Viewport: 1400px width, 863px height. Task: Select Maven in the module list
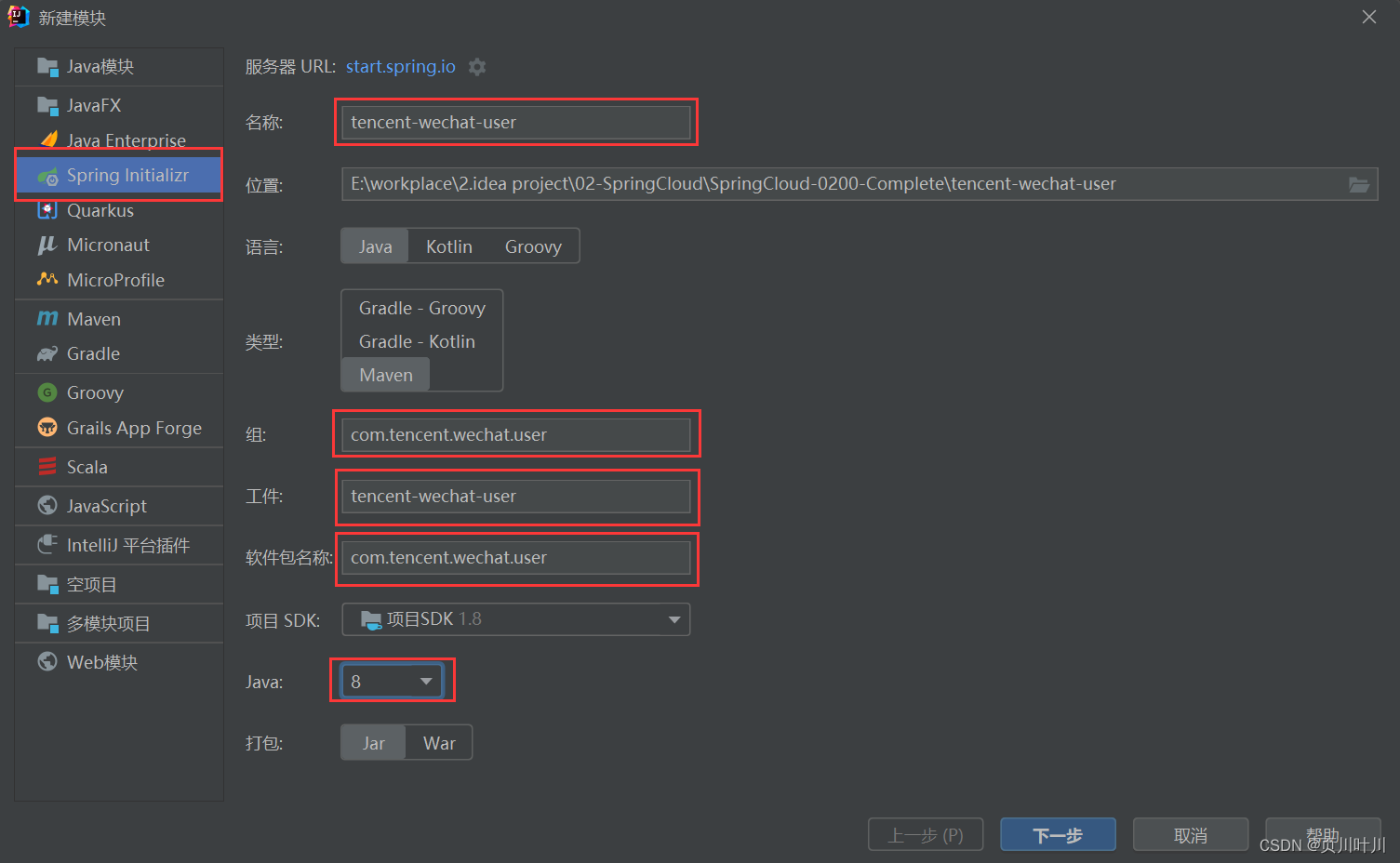(x=119, y=319)
